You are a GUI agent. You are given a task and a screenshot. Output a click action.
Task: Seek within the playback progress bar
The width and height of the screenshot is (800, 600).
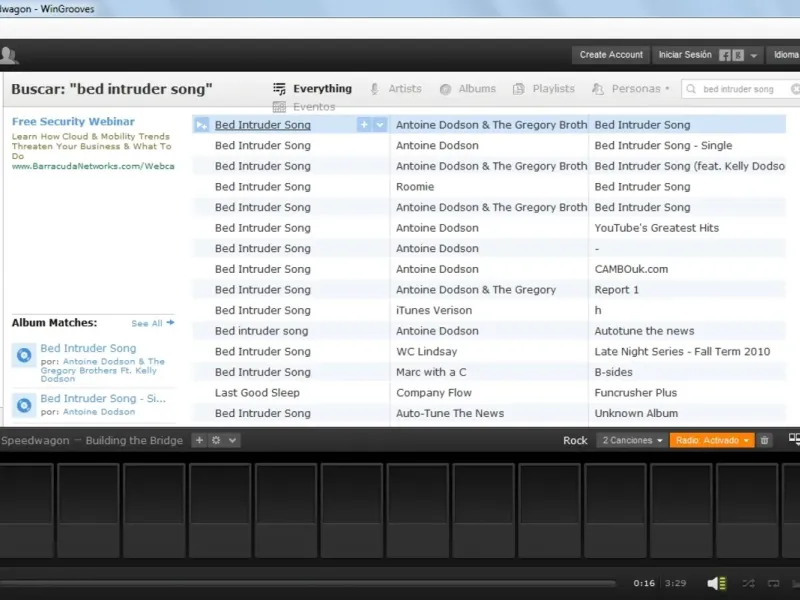(308, 583)
